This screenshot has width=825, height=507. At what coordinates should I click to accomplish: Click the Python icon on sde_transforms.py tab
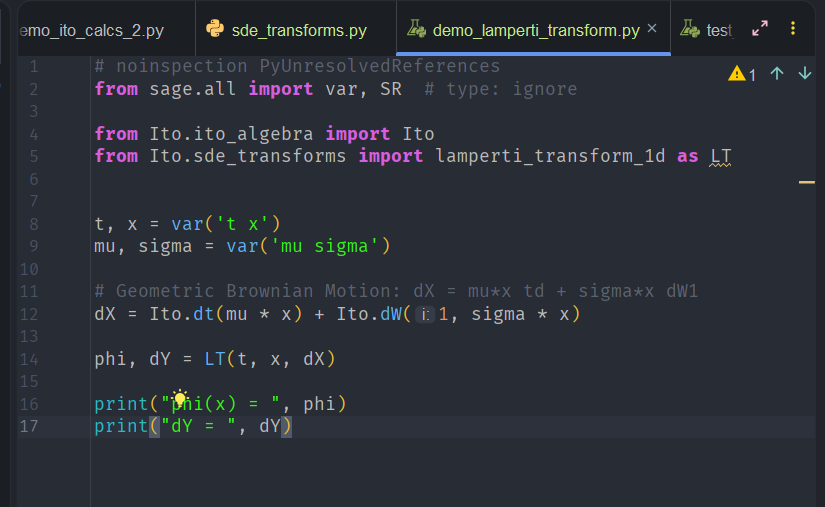[x=215, y=29]
